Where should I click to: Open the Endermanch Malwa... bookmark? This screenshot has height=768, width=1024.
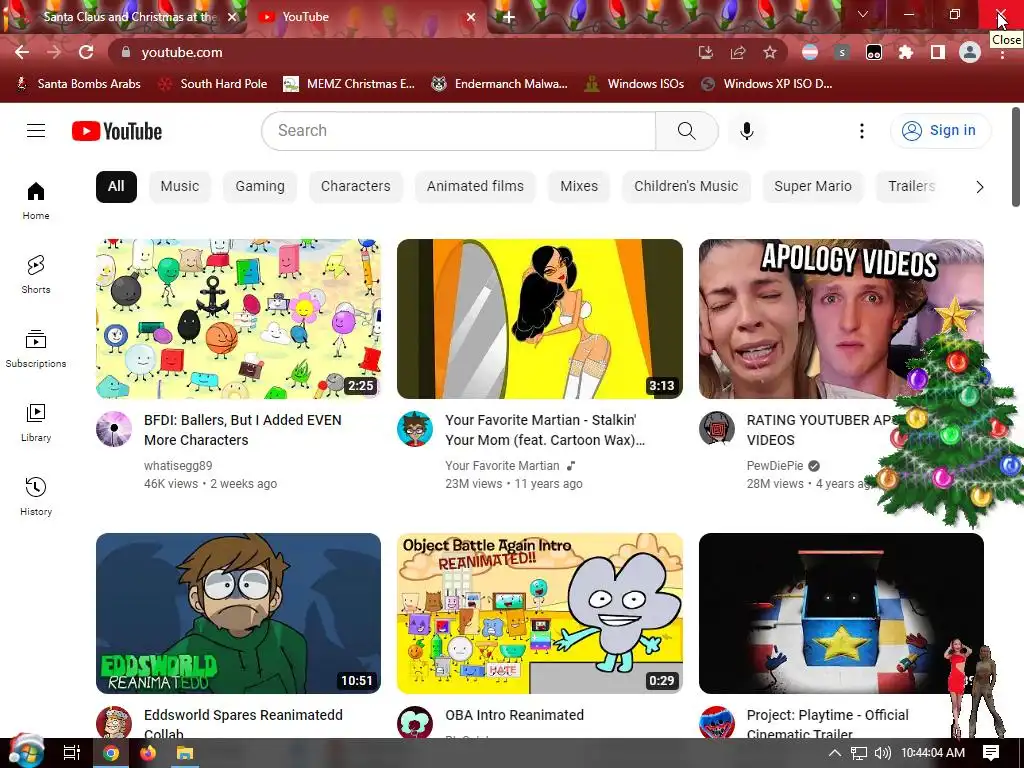click(x=500, y=84)
